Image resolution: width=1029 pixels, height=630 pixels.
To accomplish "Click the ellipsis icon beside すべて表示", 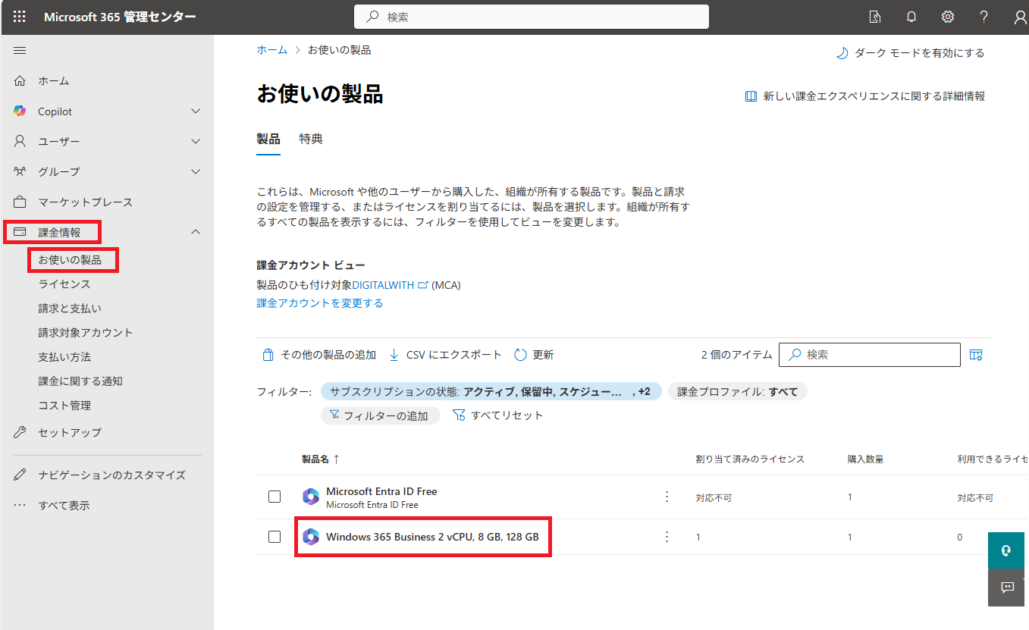I will [x=20, y=505].
